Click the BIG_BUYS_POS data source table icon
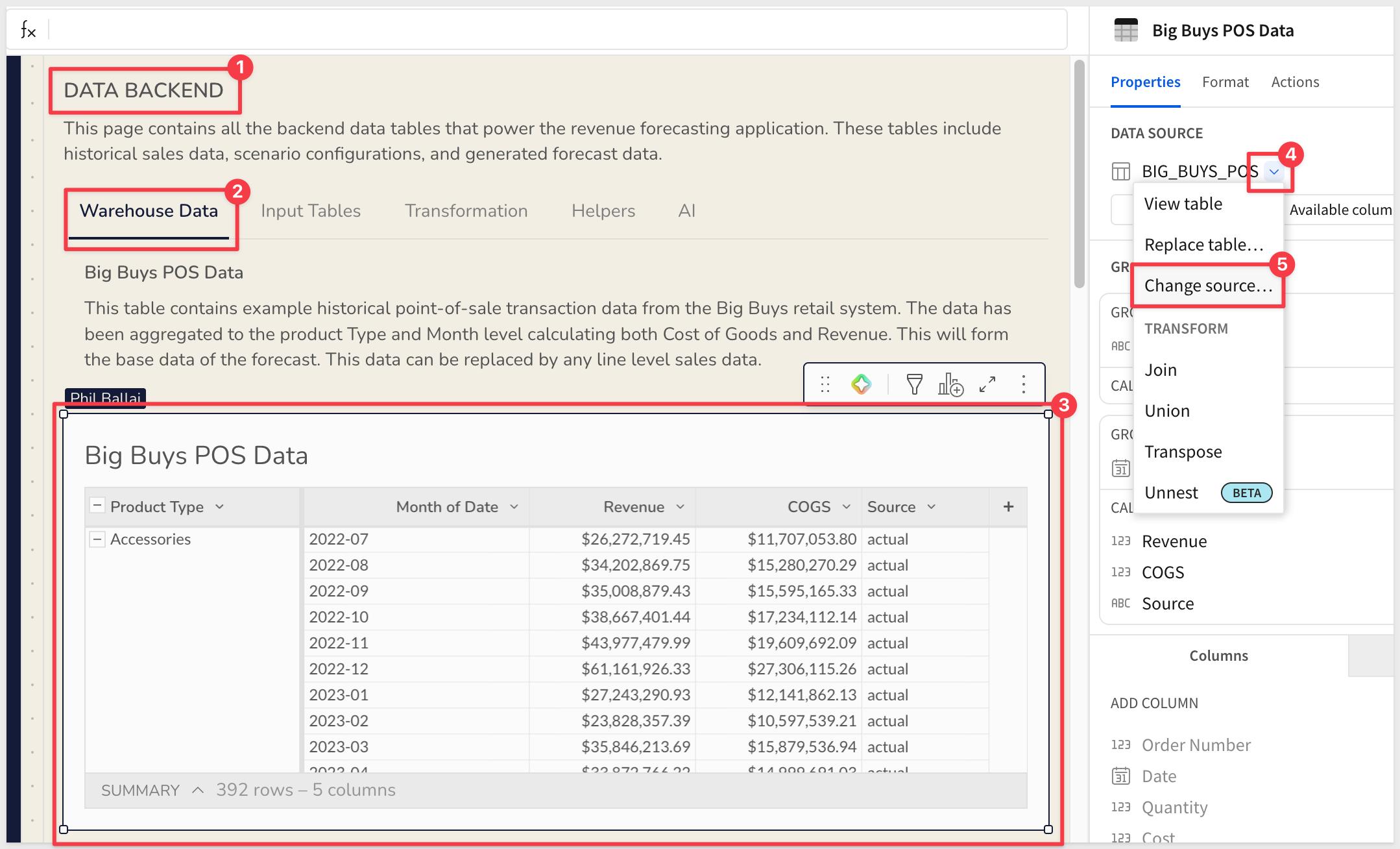The image size is (1400, 849). click(1121, 171)
